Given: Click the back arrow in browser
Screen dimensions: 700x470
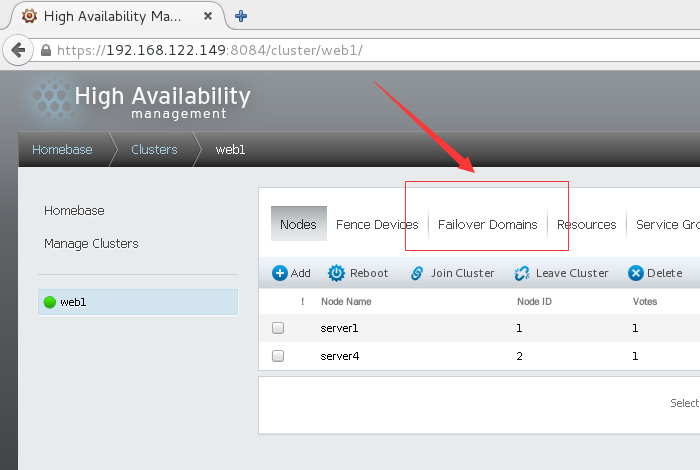Looking at the screenshot, I should click(x=16, y=49).
